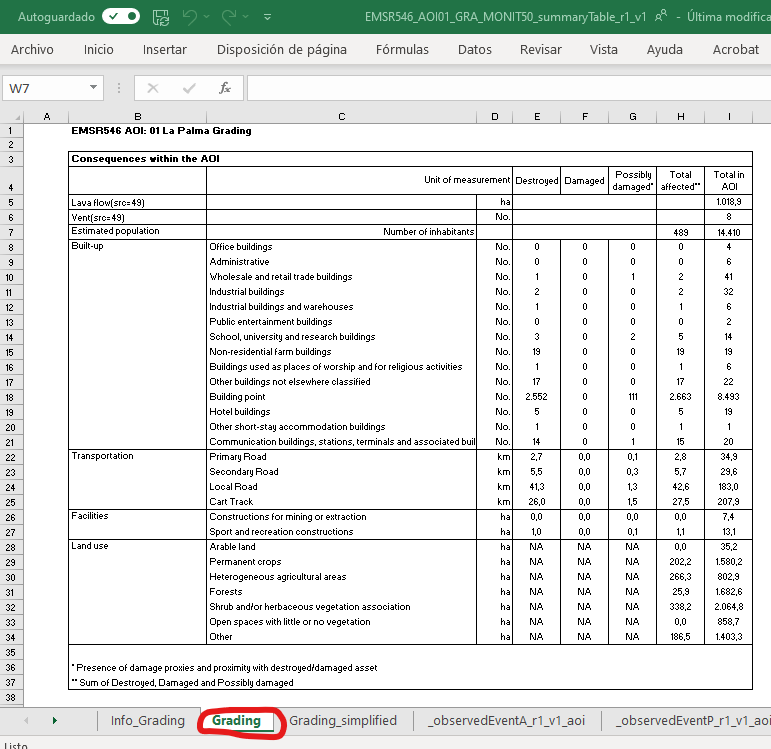Select the 'Non-residential farm buildings' cell
Screen dimensions: 771x749
click(x=342, y=352)
